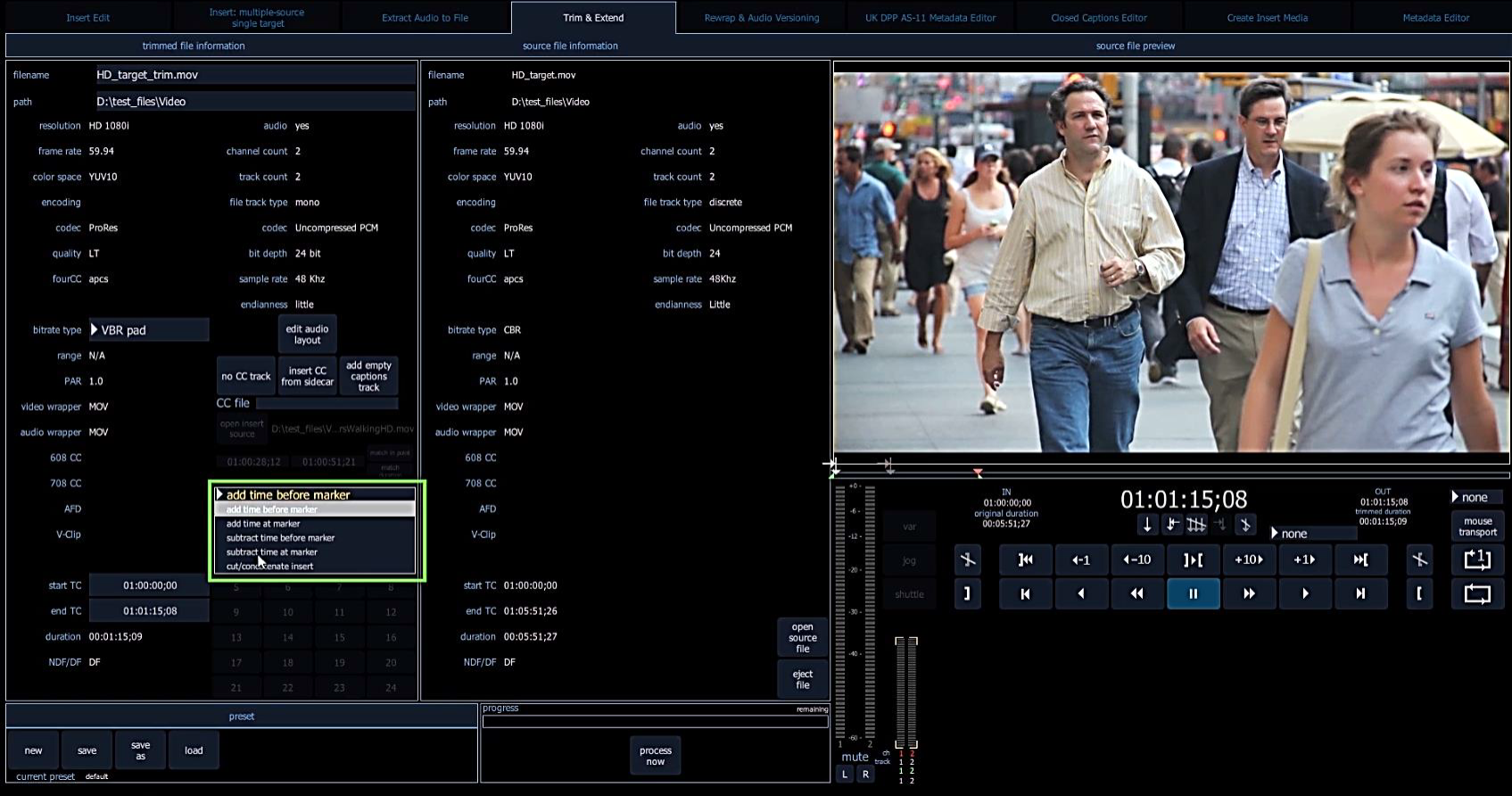This screenshot has width=1512, height=796.
Task: Choose add time before marker from the list
Action: (x=315, y=510)
